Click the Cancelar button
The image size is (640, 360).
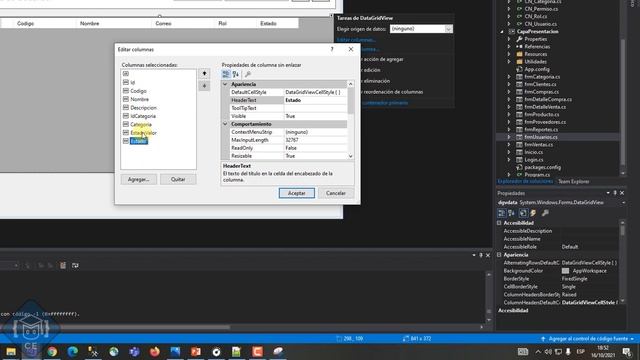[336, 193]
